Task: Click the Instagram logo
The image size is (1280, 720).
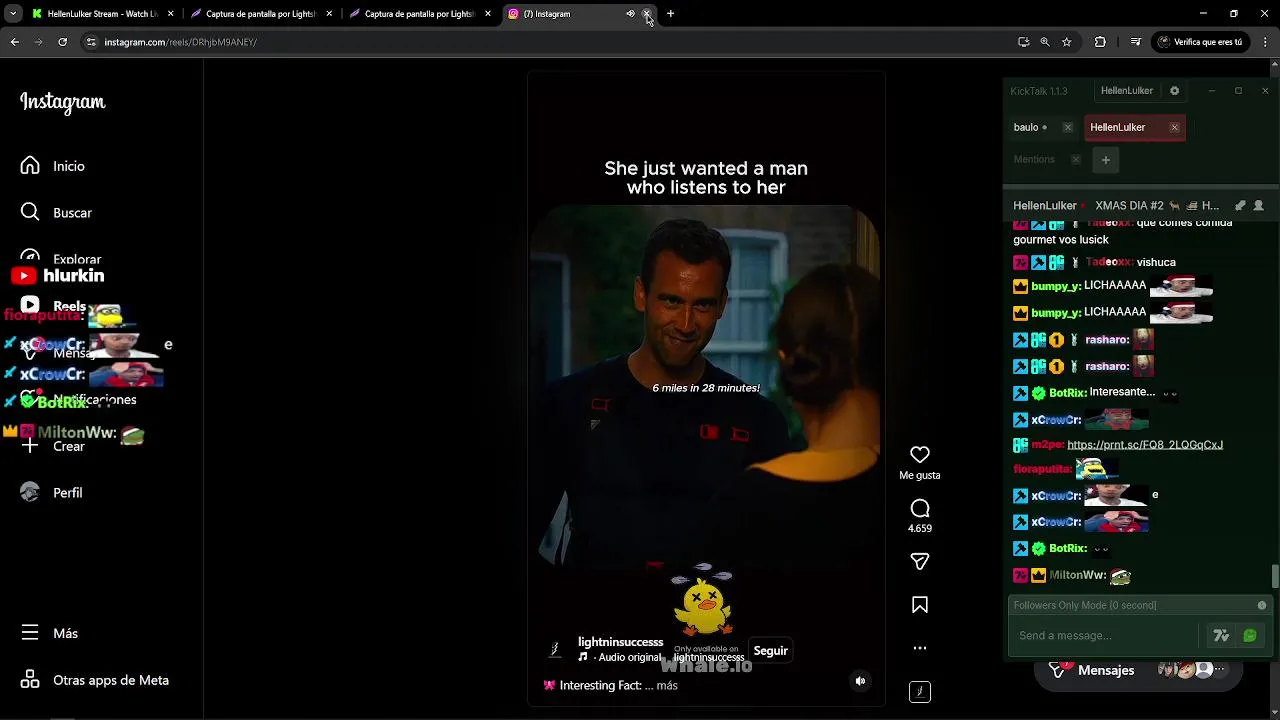Action: [62, 102]
